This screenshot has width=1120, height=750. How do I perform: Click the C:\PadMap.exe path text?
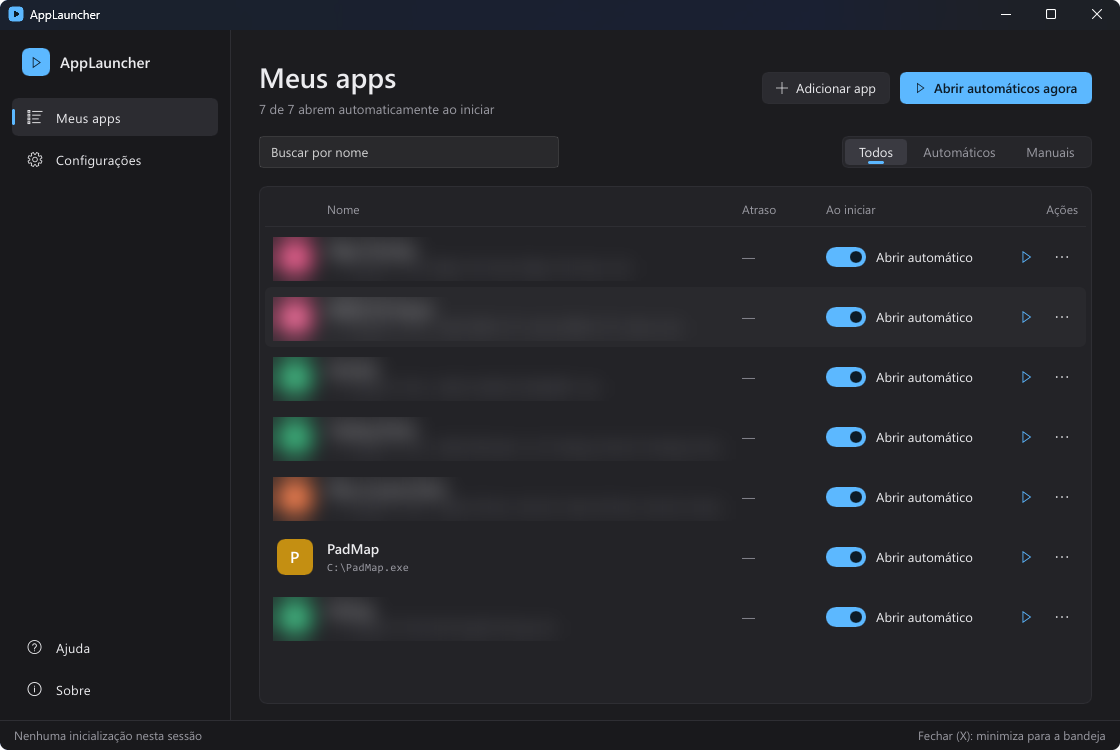(368, 568)
